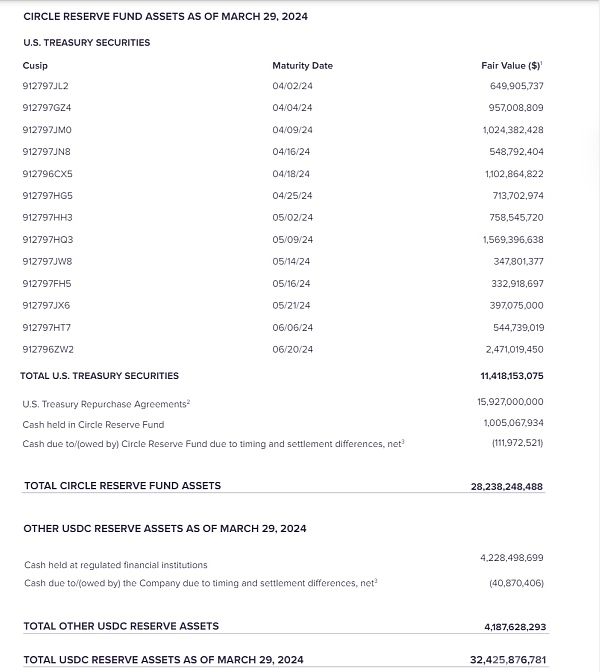
Task: Click footnote 2 on Repurchase Agreements
Action: [x=189, y=402]
